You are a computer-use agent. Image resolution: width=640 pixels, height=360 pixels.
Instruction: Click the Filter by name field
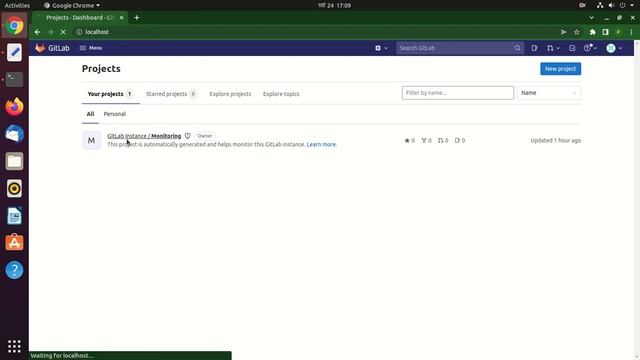point(458,93)
